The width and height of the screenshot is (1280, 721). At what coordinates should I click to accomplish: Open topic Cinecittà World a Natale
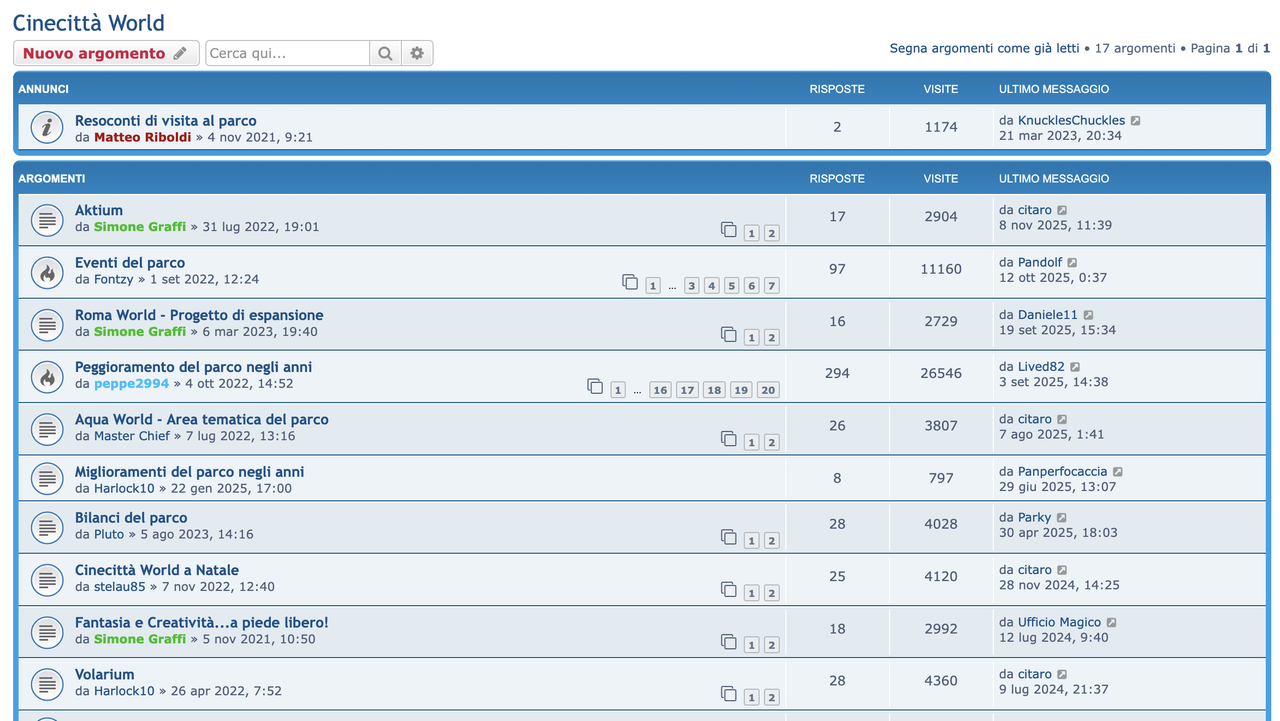[157, 570]
